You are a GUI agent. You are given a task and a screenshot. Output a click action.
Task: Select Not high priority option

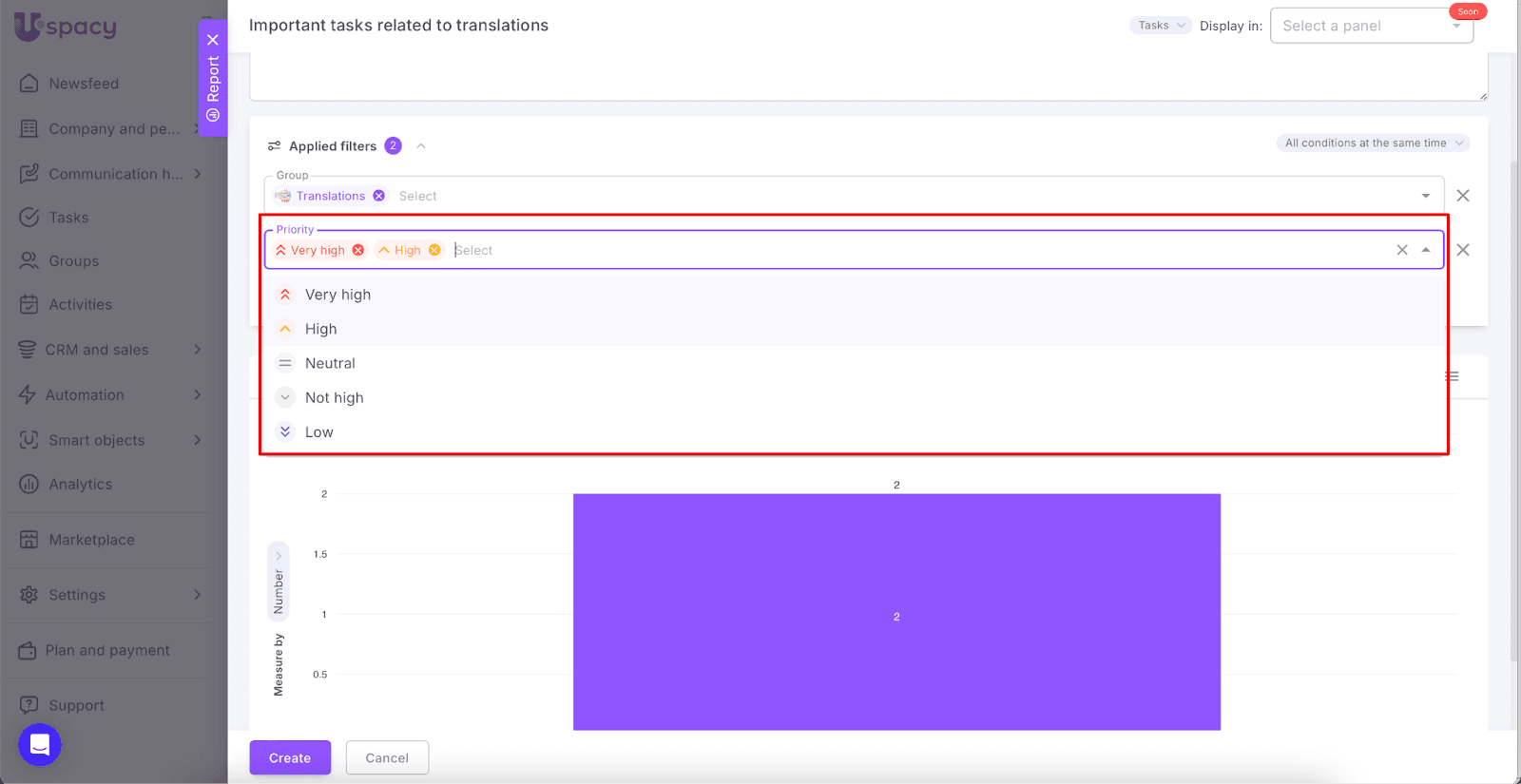click(x=334, y=397)
